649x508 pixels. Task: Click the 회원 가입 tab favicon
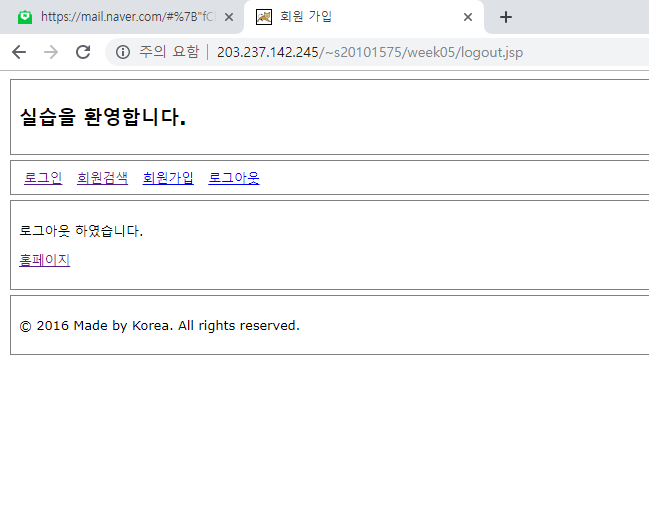pyautogui.click(x=264, y=17)
